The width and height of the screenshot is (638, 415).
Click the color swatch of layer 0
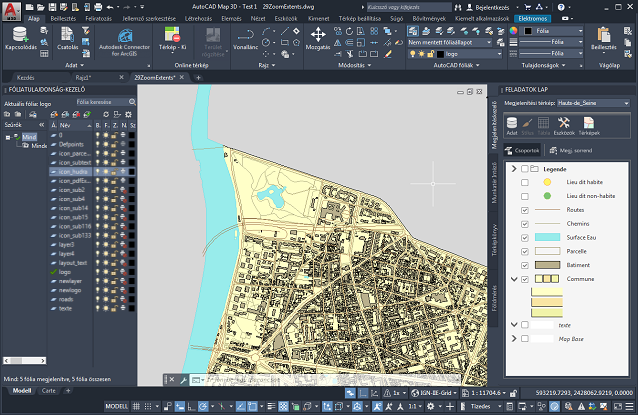[131, 135]
